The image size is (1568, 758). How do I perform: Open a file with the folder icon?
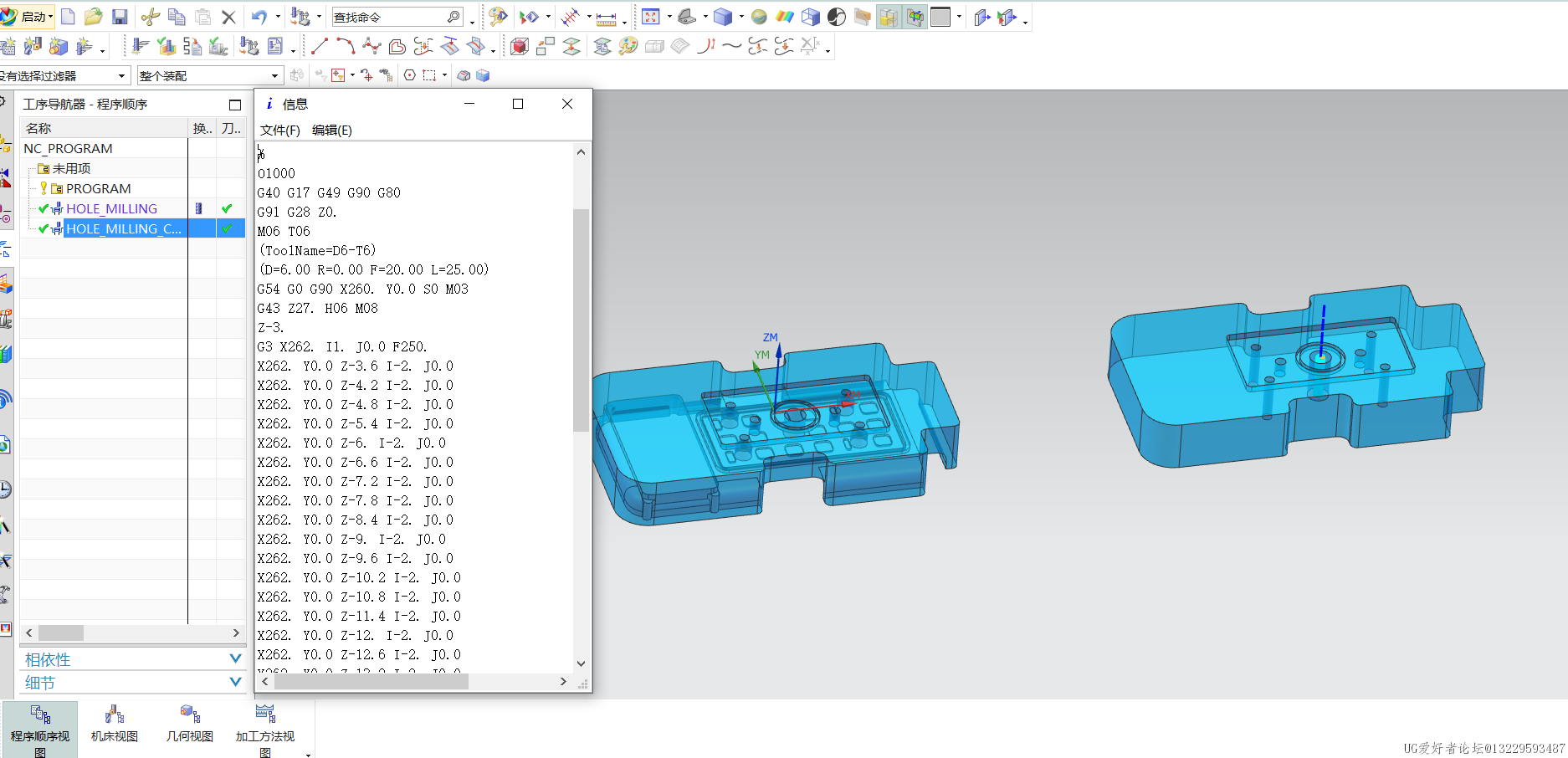[94, 17]
